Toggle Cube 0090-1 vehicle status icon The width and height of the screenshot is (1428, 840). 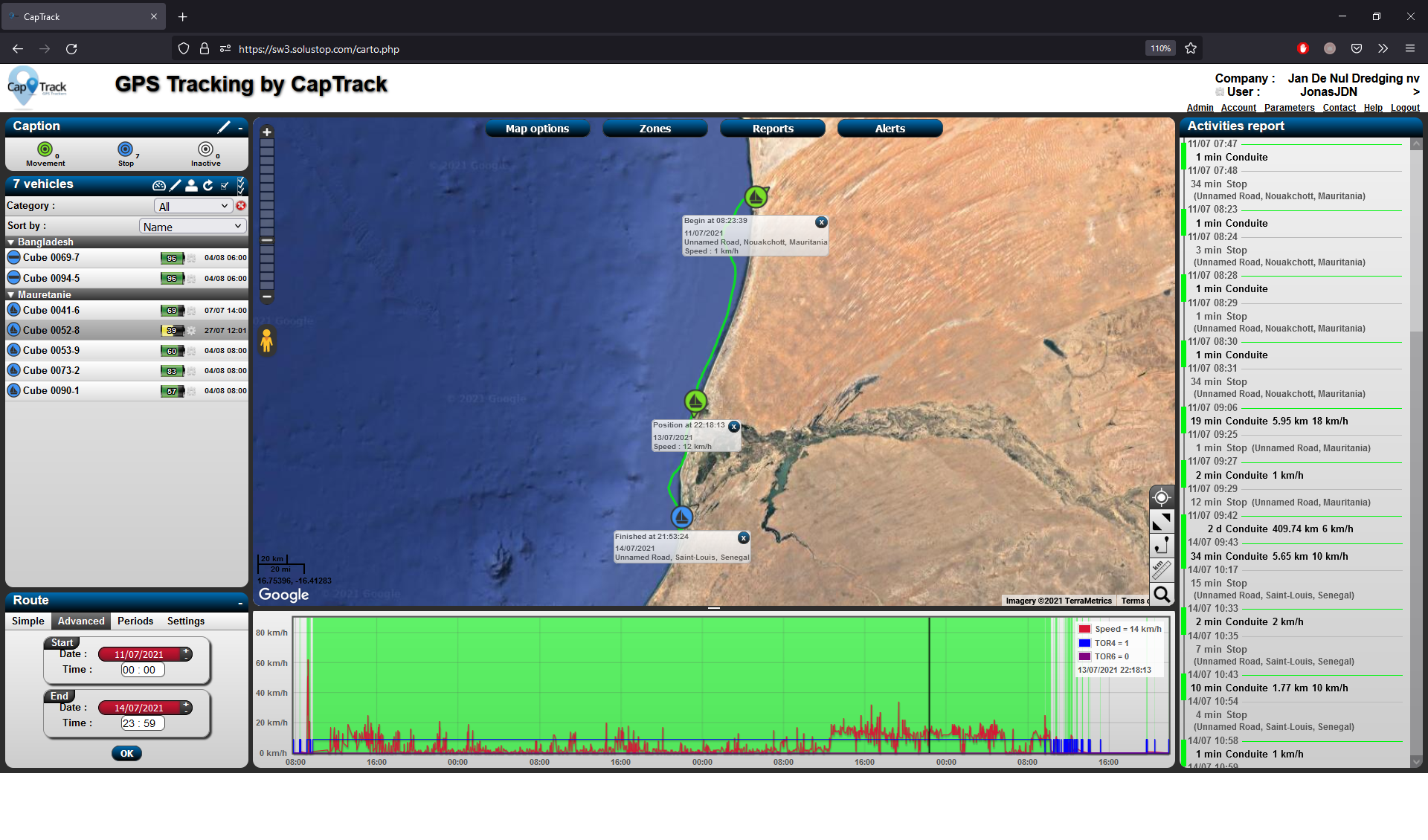[13, 390]
